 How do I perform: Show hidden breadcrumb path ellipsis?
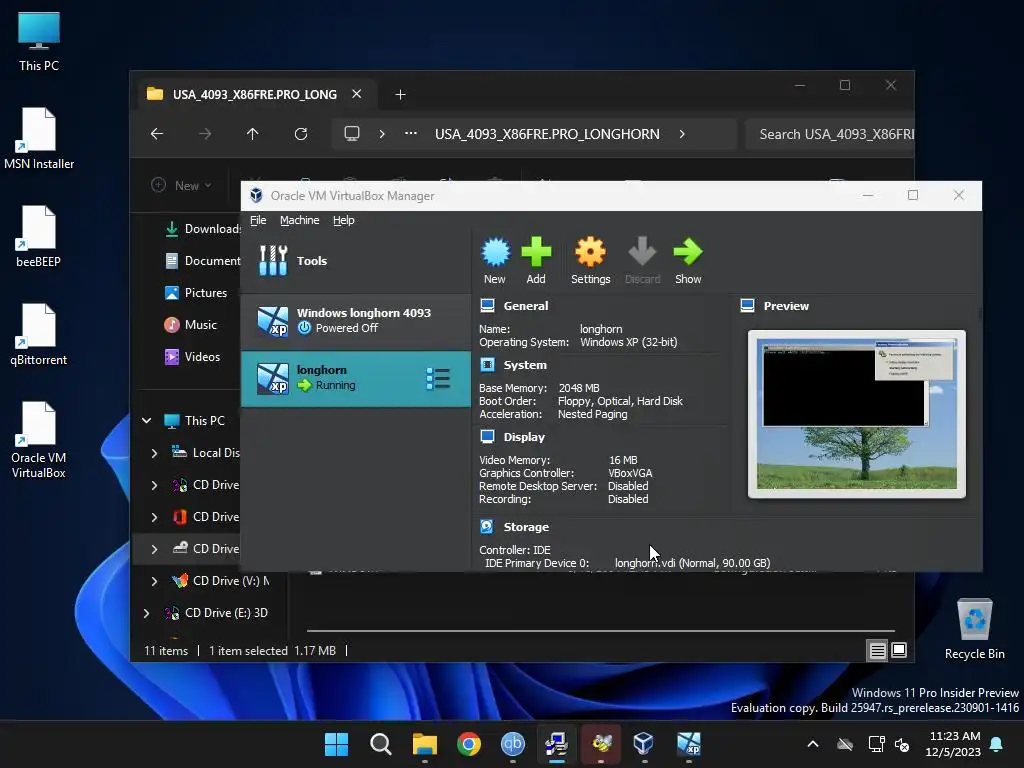(x=411, y=133)
